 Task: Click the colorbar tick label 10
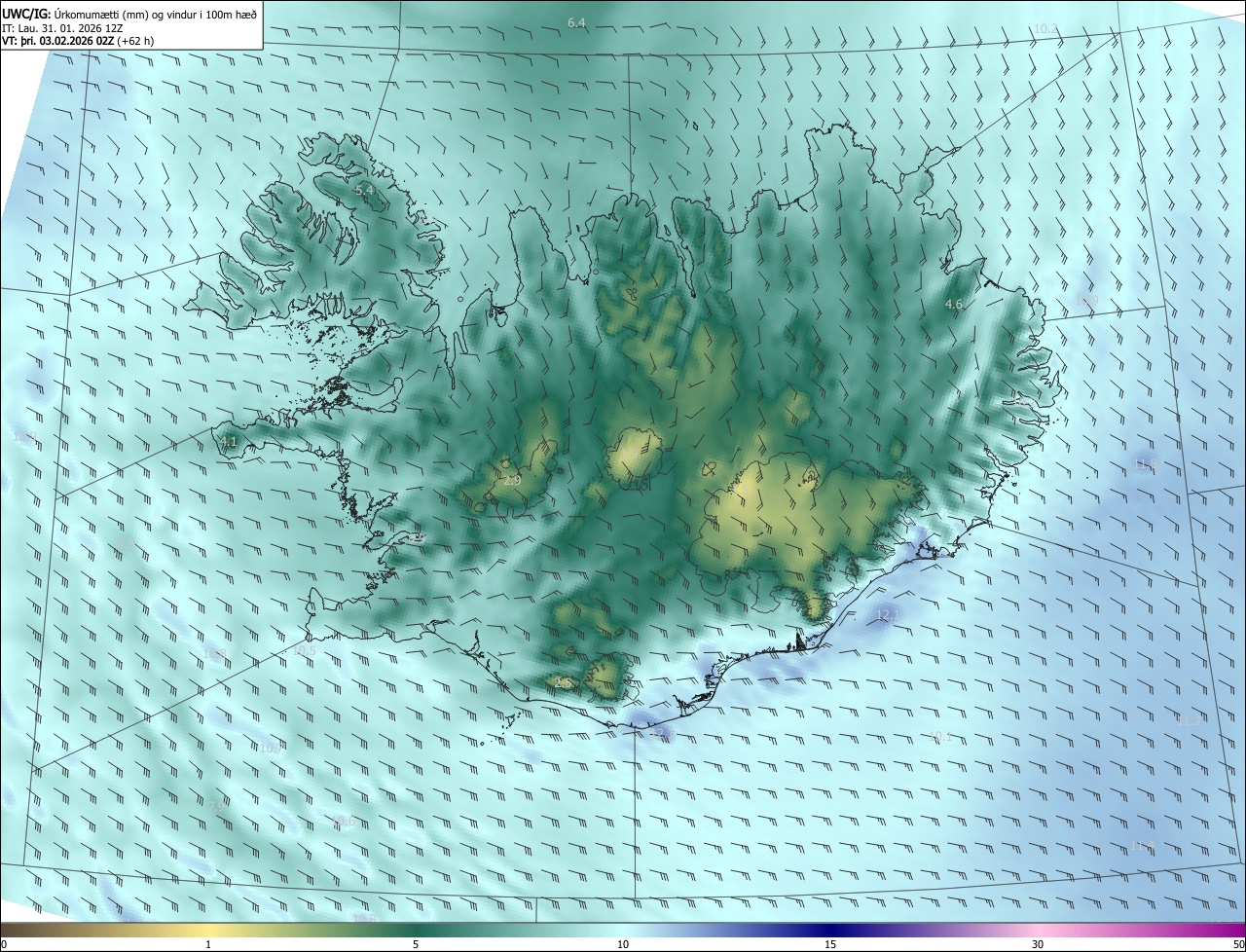(623, 944)
